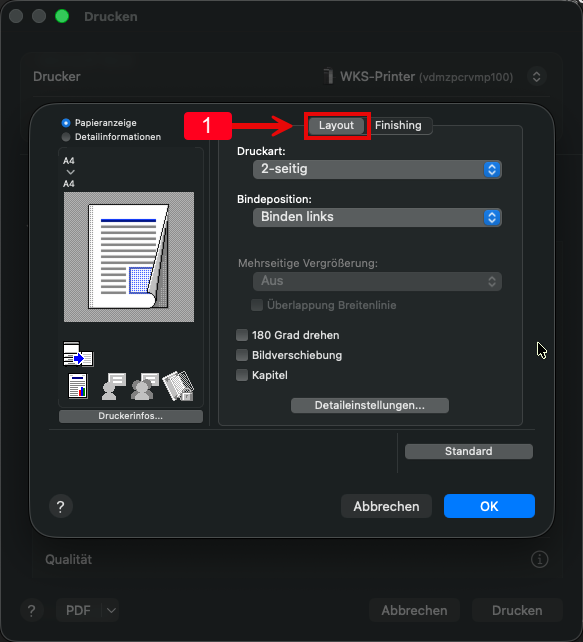
Task: Click Abbrechen in the printer settings sheet
Action: coord(386,506)
